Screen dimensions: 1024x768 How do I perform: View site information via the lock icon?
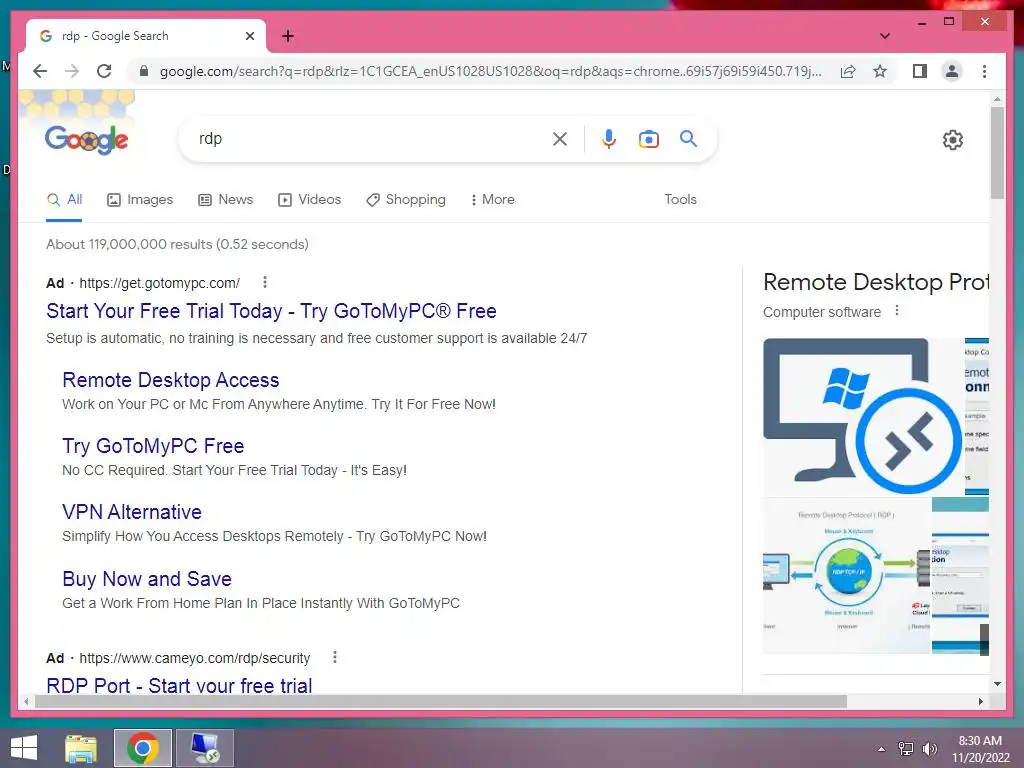pyautogui.click(x=144, y=71)
